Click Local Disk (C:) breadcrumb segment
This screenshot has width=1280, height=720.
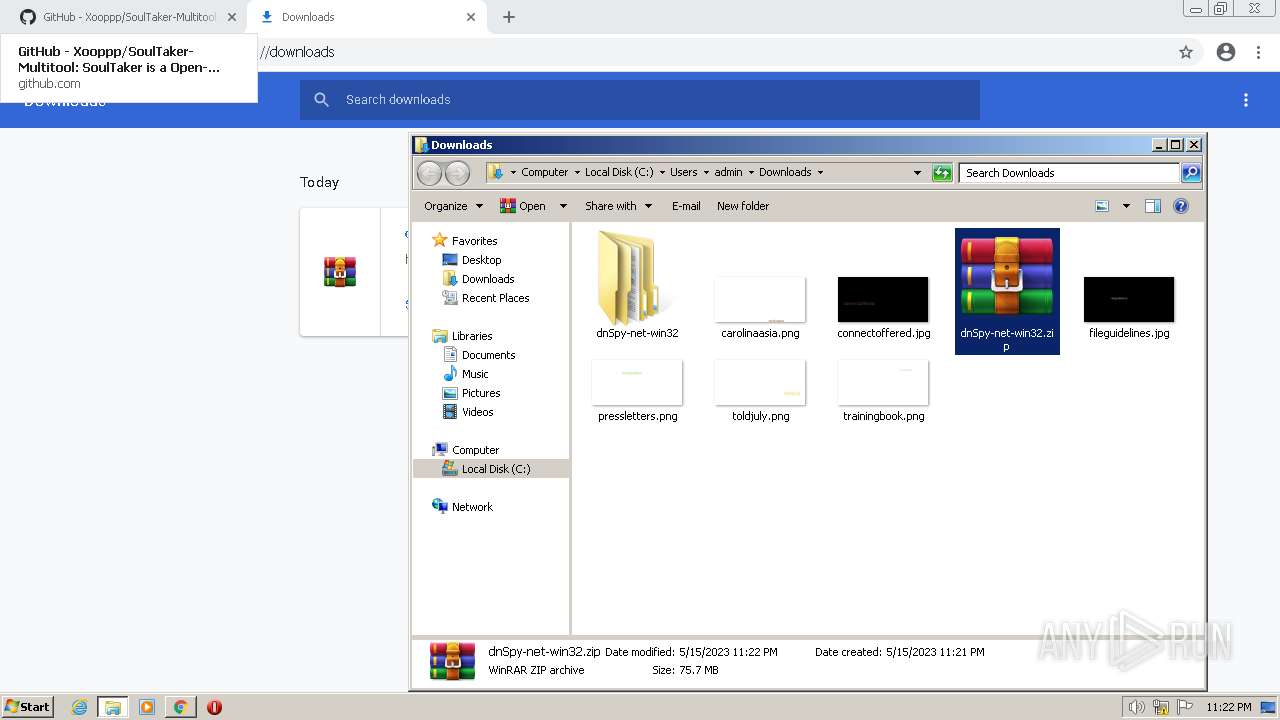pyautogui.click(x=619, y=172)
